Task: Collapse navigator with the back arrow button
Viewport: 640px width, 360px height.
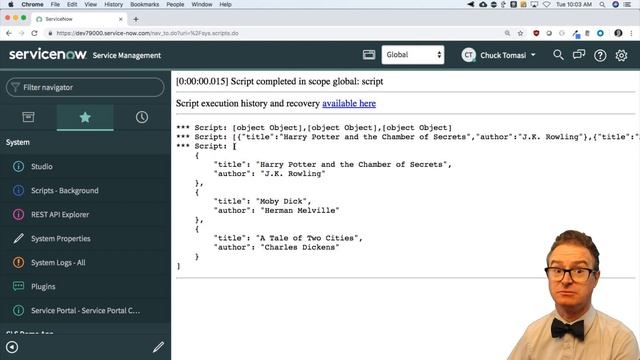Action: point(12,347)
